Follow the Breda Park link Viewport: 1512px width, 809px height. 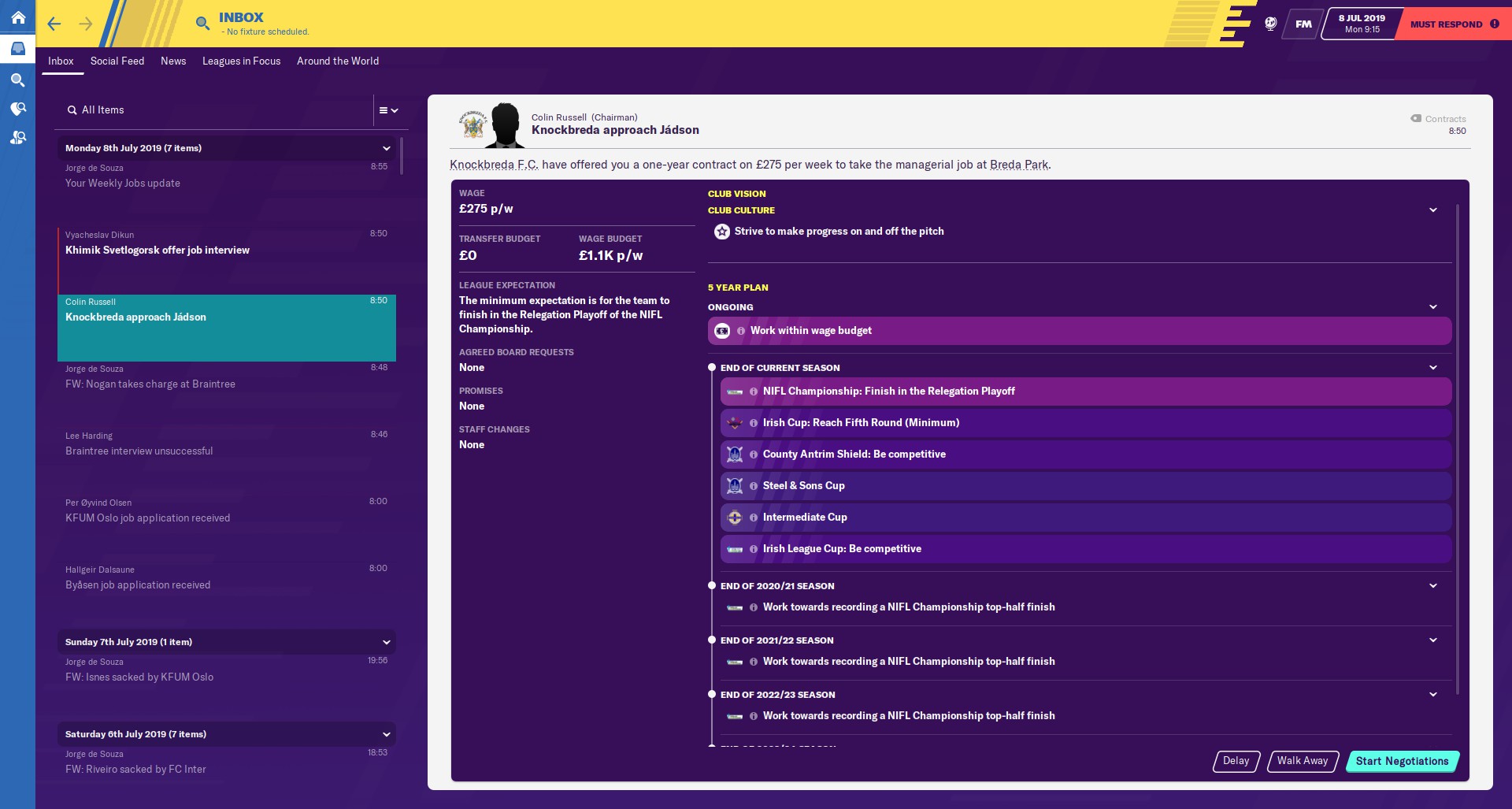coord(1019,165)
